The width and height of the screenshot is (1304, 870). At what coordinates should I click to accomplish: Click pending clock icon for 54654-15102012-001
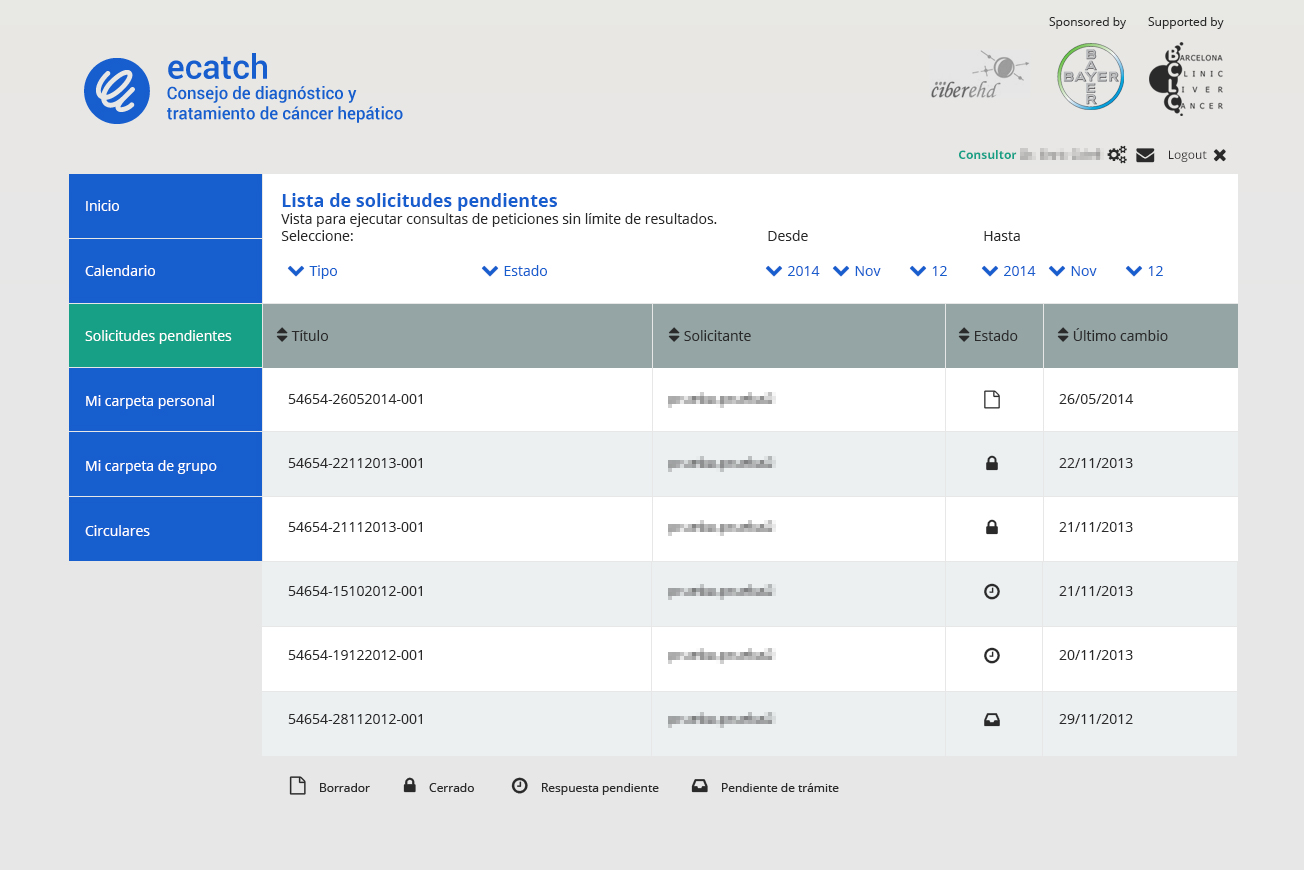click(992, 592)
